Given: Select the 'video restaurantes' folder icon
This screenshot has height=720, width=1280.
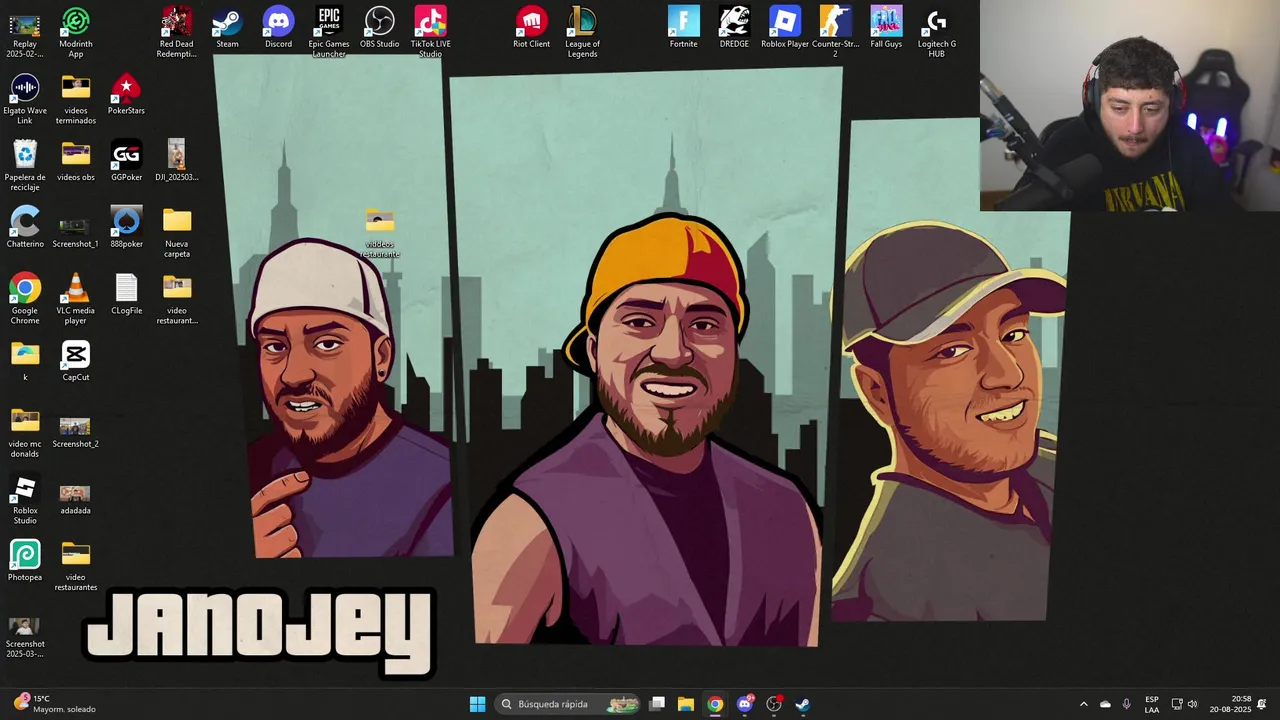Looking at the screenshot, I should [76, 566].
